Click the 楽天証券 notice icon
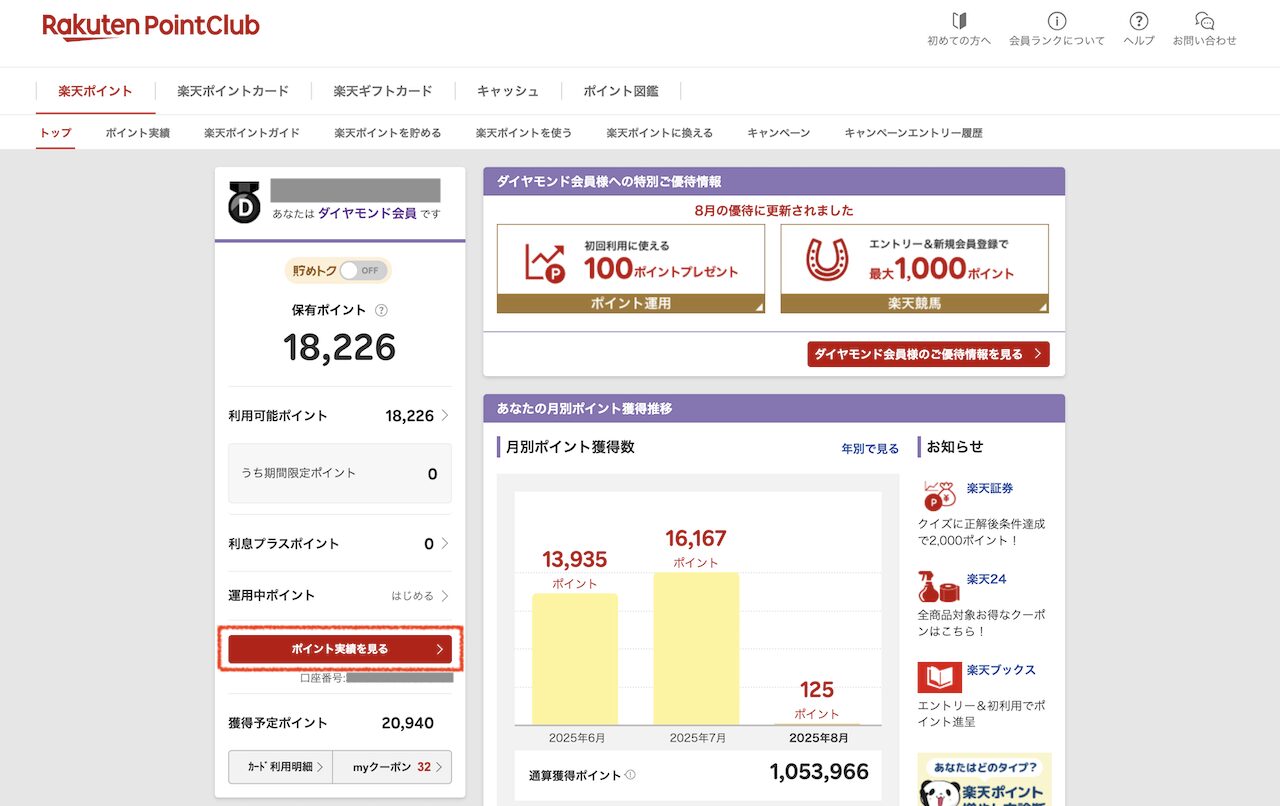Image resolution: width=1280 pixels, height=806 pixels. click(938, 494)
